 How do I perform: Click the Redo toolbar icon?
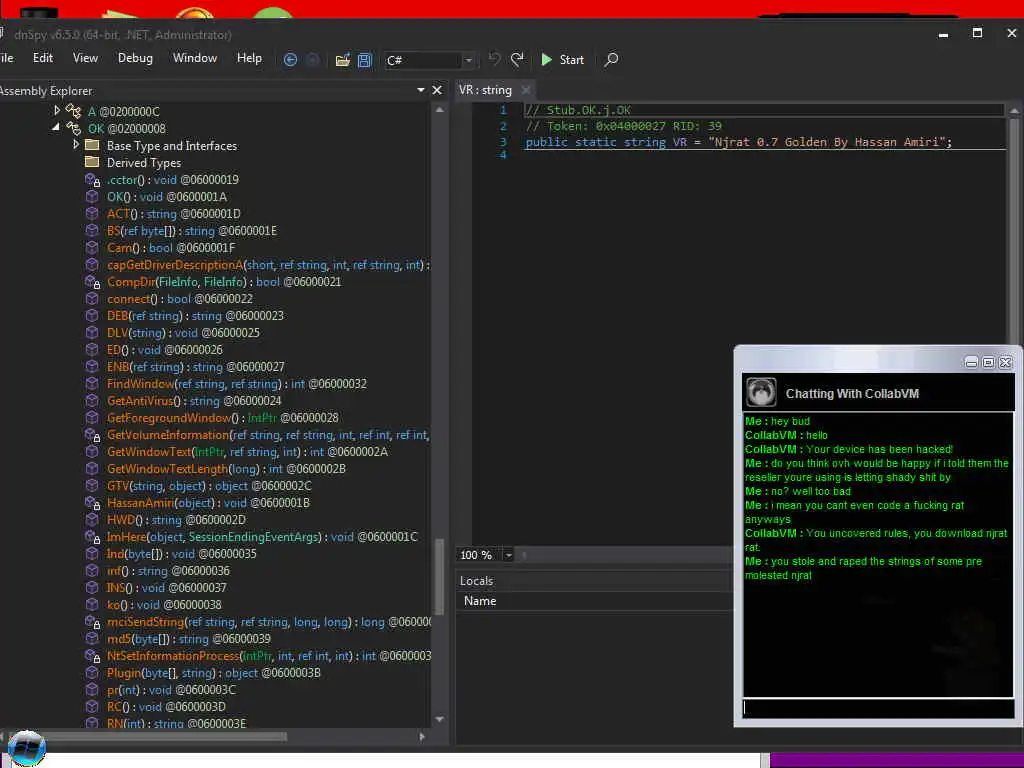pos(517,59)
